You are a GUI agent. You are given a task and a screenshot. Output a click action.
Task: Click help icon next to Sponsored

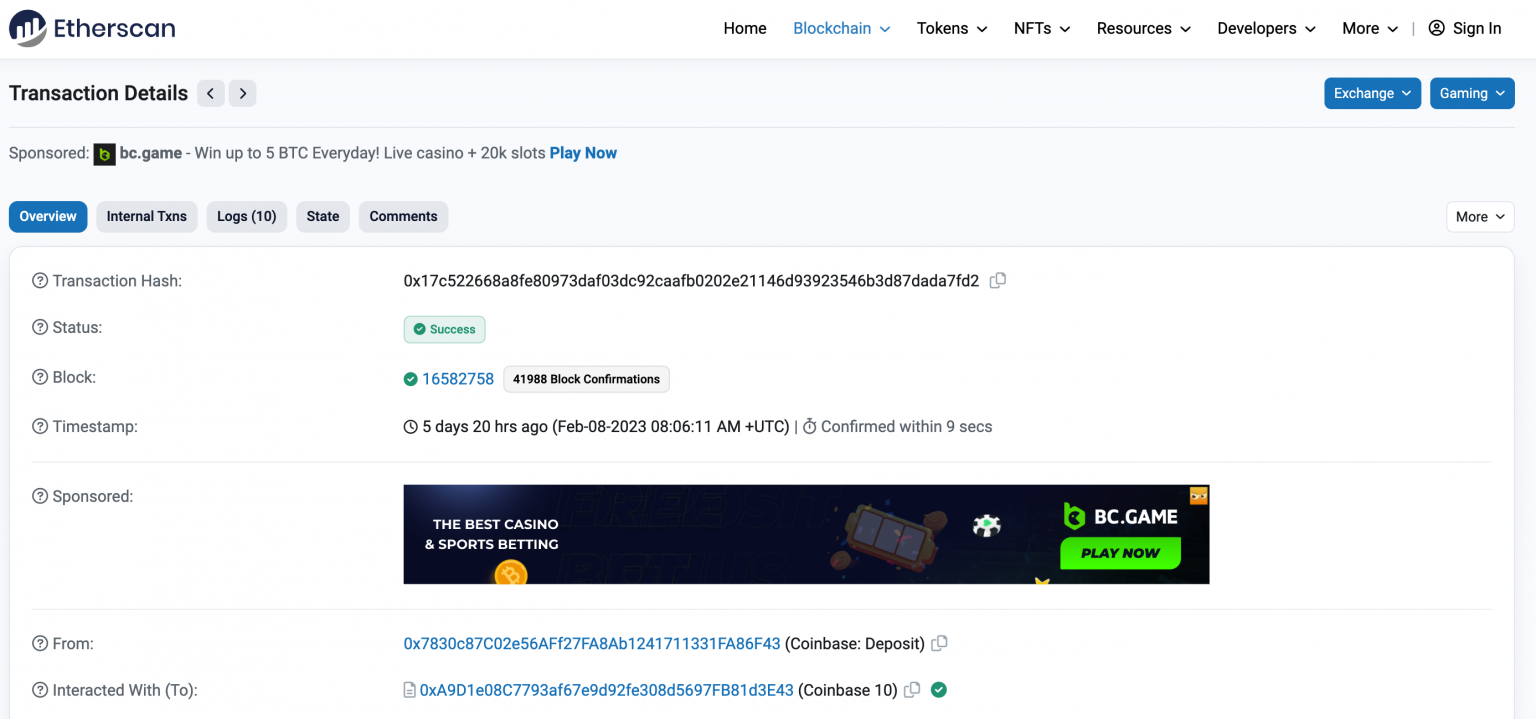pyautogui.click(x=40, y=496)
